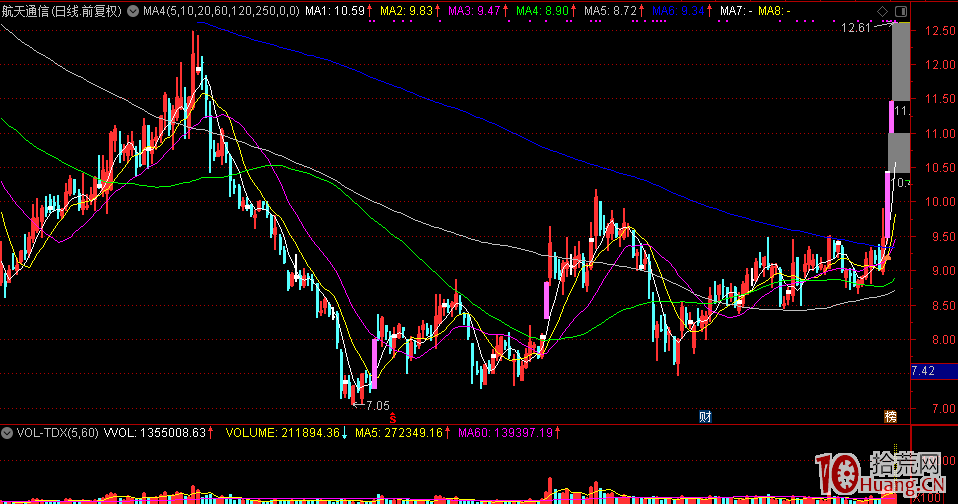Image resolution: width=958 pixels, height=504 pixels.
Task: Toggle the side panel layout icon
Action: pos(901,11)
